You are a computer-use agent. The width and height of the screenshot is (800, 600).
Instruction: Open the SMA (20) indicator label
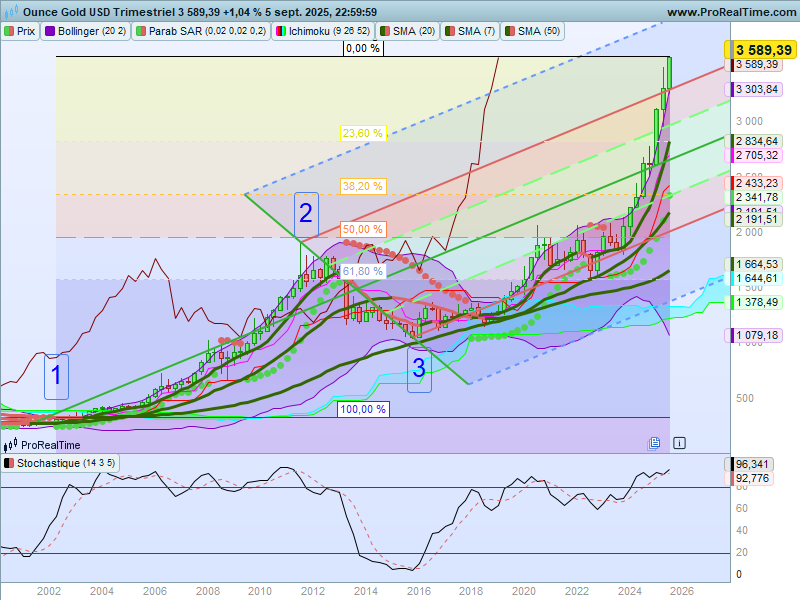[x=408, y=31]
